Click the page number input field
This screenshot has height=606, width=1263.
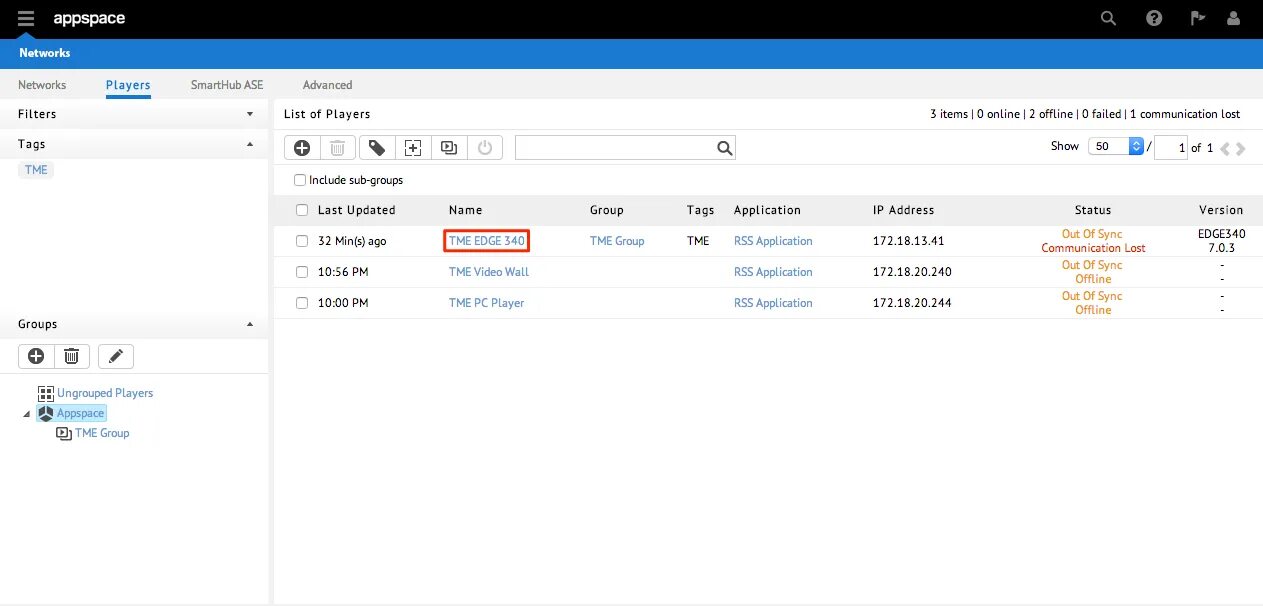[1171, 148]
